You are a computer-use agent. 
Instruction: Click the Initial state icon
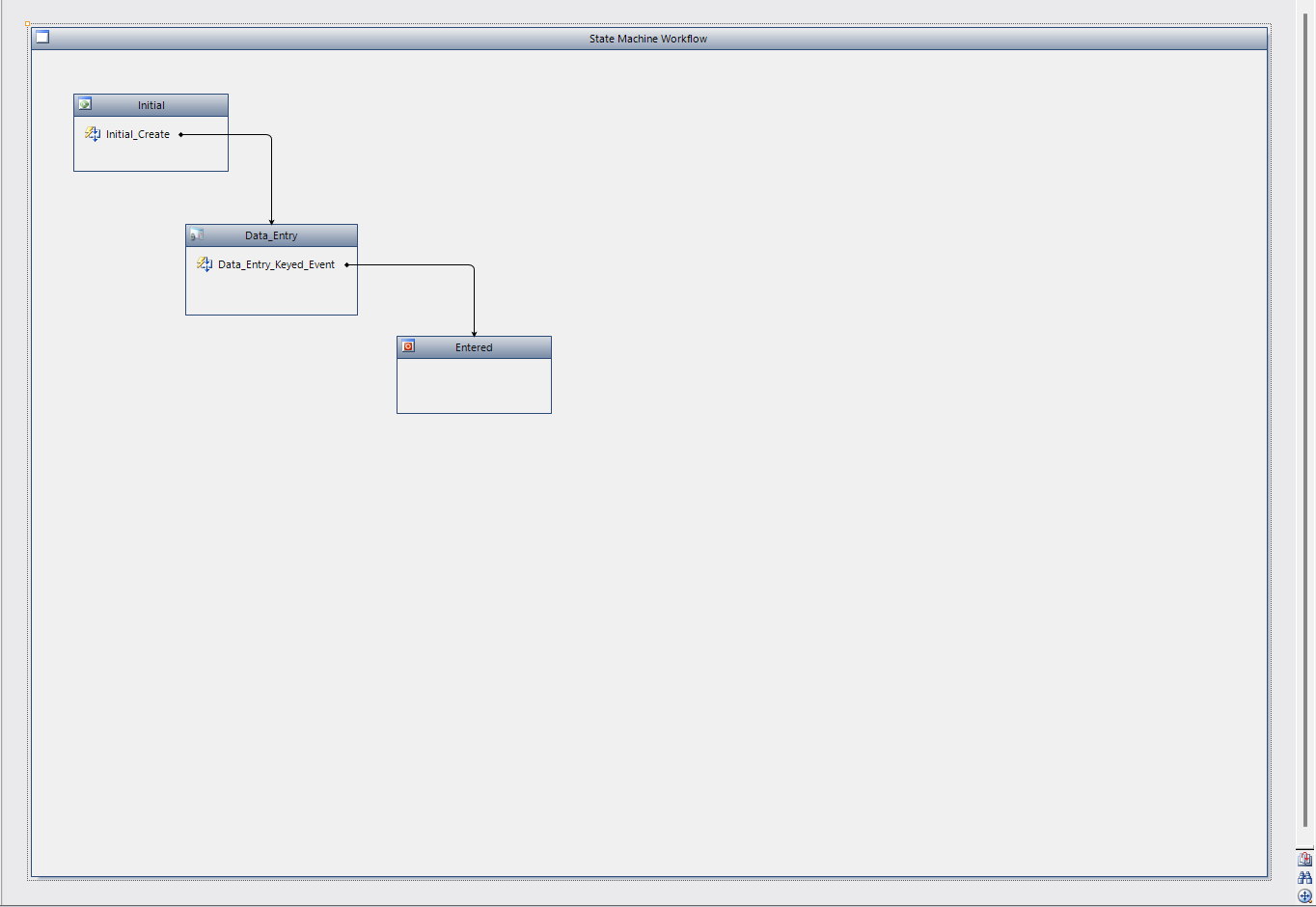(85, 104)
